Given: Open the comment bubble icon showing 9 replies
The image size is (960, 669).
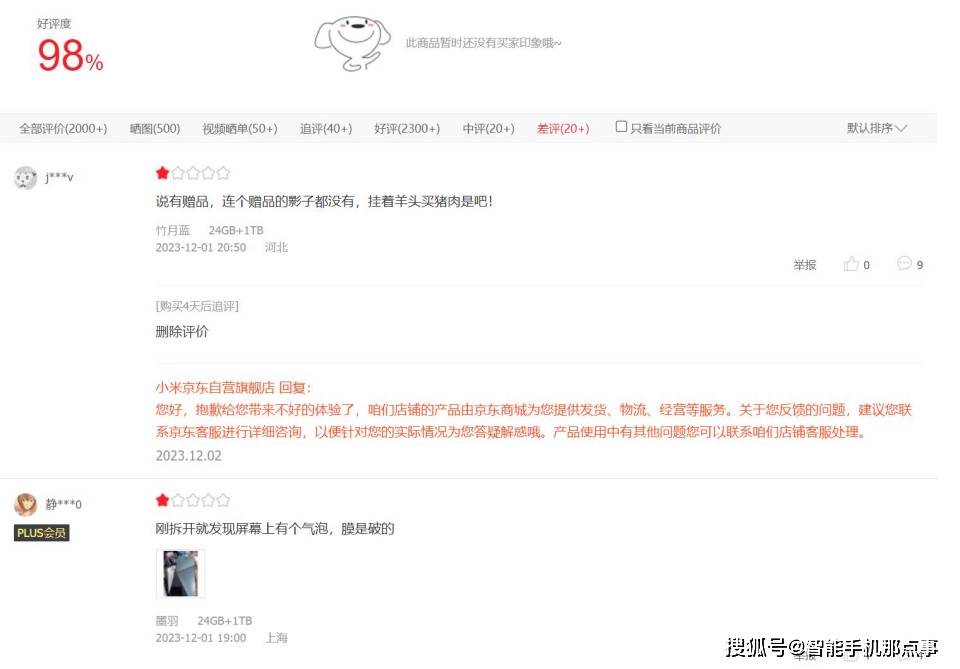Looking at the screenshot, I should point(904,263).
